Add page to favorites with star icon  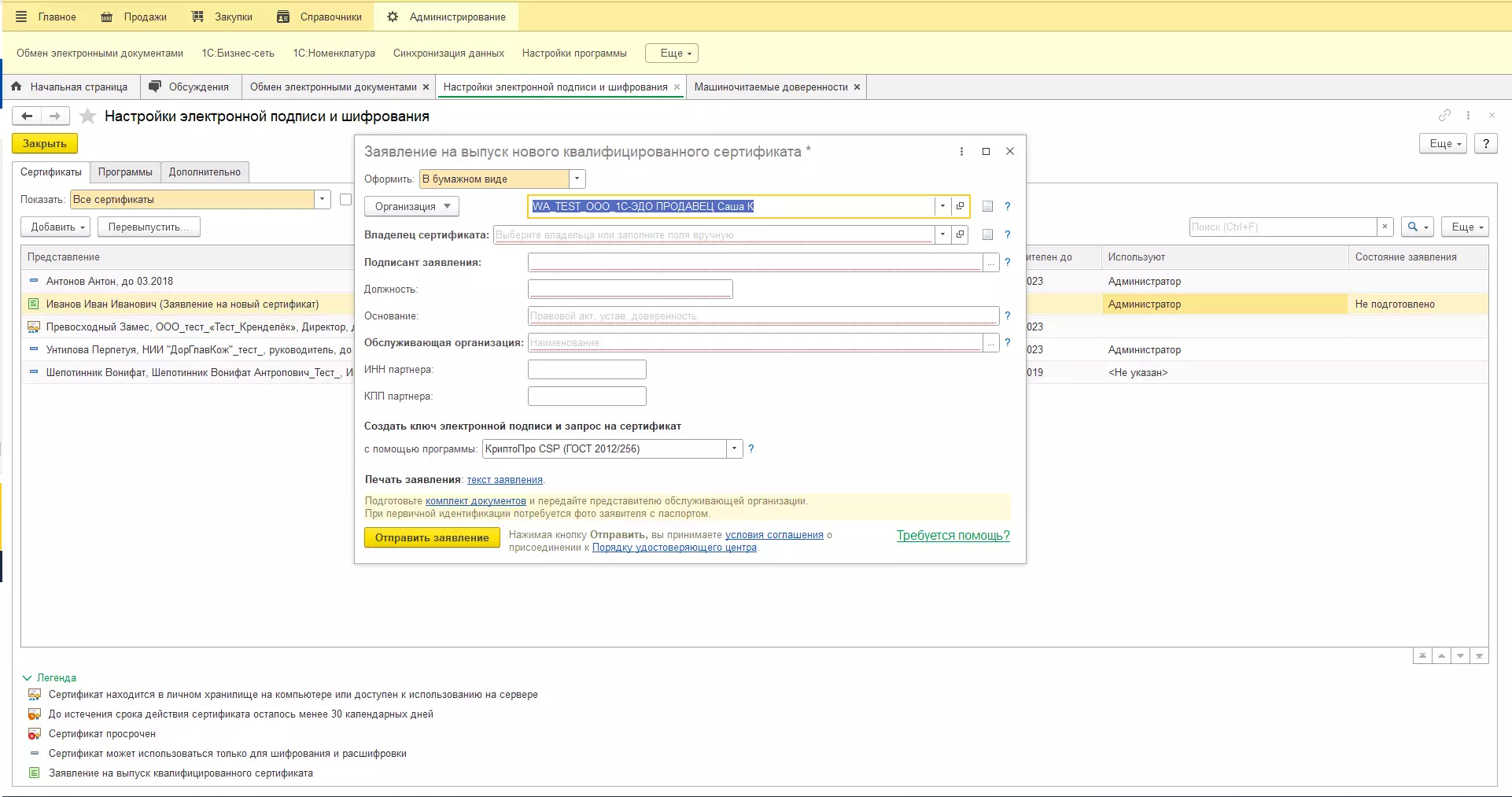pyautogui.click(x=88, y=116)
